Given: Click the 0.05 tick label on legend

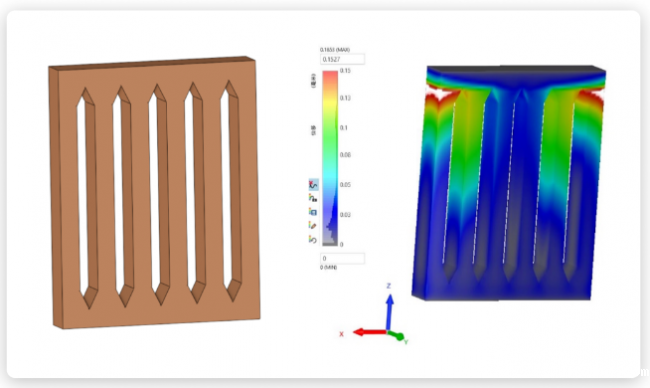Looking at the screenshot, I should pos(345,184).
